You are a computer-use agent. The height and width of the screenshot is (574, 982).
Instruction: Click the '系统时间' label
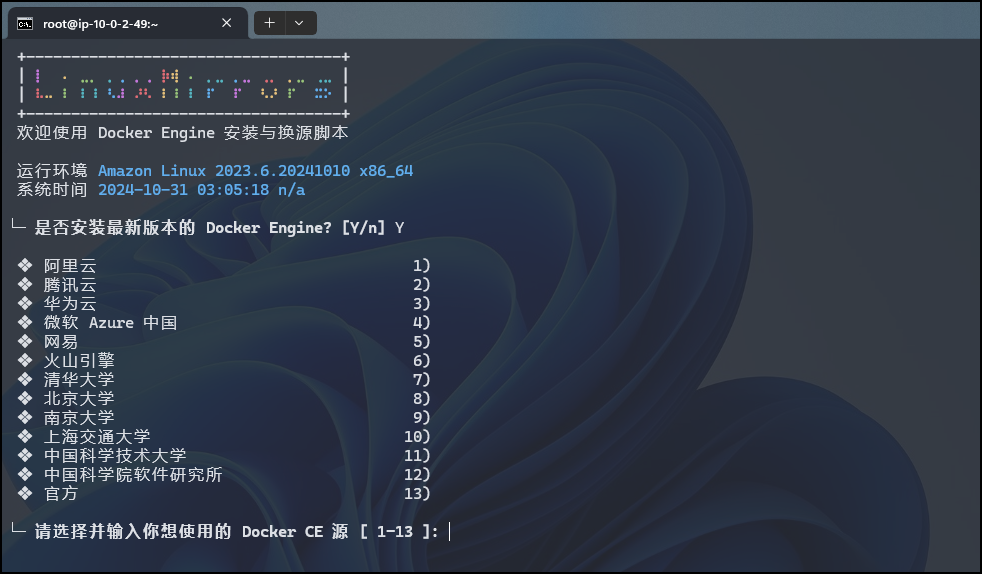coord(52,190)
